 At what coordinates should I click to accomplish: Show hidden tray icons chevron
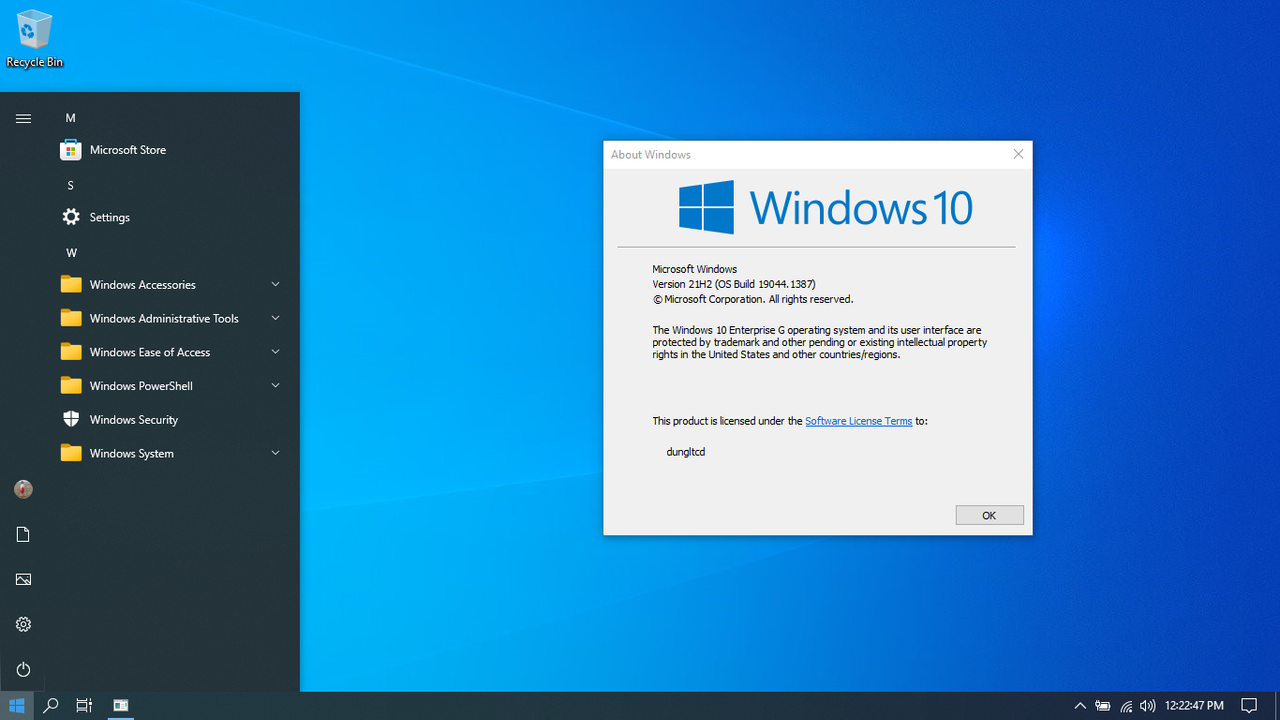pos(1080,705)
